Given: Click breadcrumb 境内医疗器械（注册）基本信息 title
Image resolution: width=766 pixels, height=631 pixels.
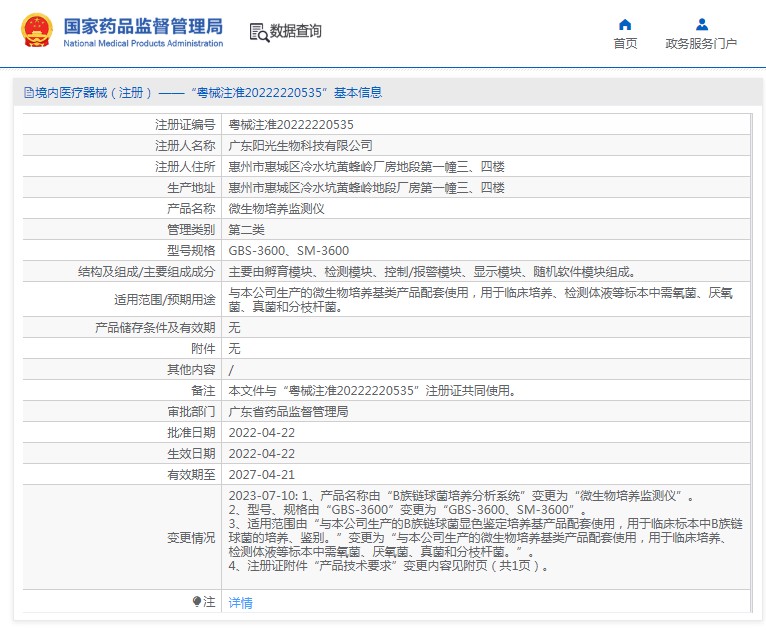Looking at the screenshot, I should [209, 92].
